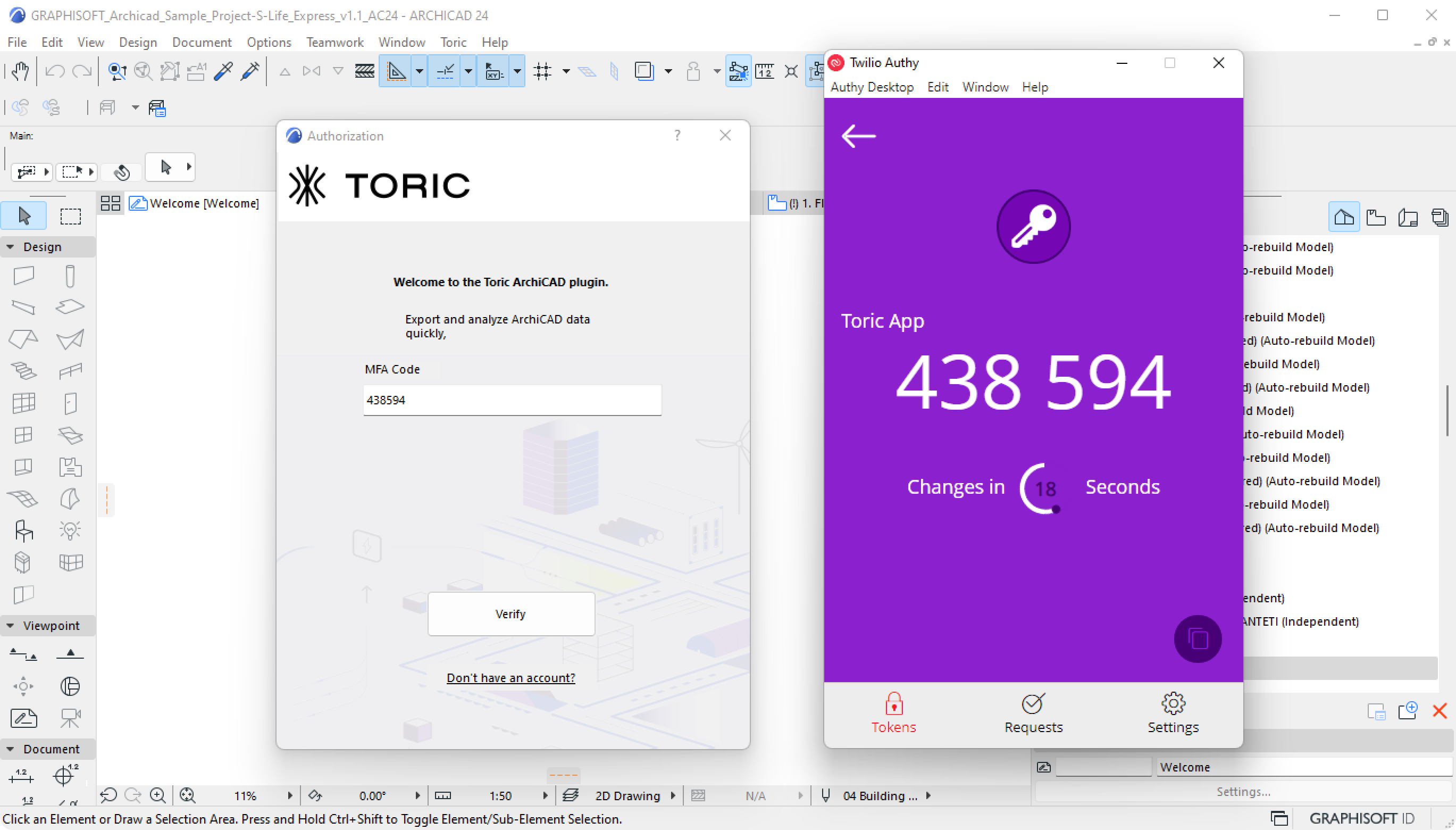The height and width of the screenshot is (830, 1456).
Task: Toggle Coordinate Input in the toolbar
Action: 494,70
